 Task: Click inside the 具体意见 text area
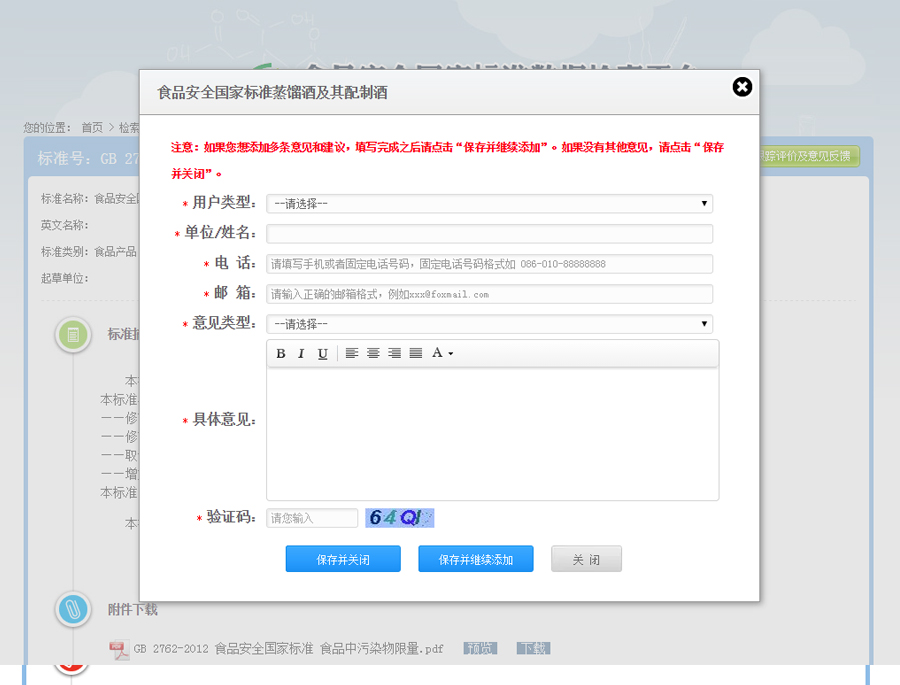tap(492, 433)
